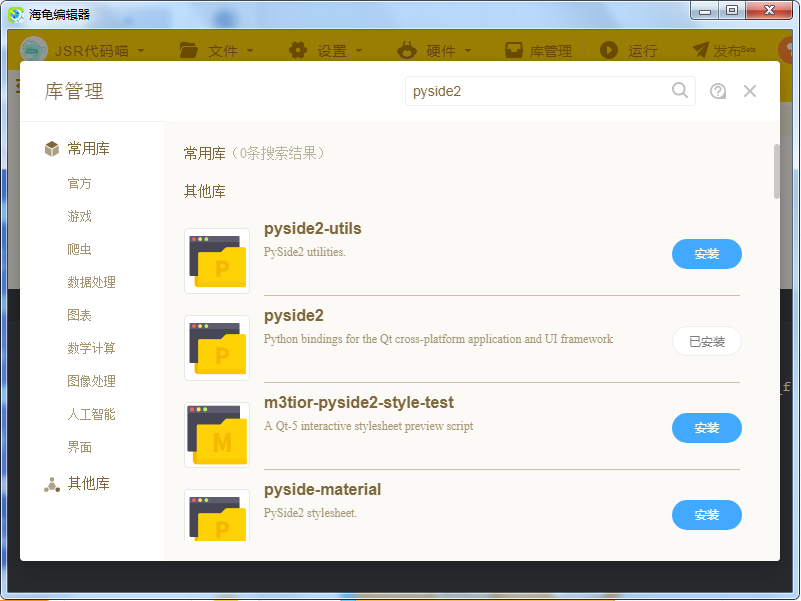Maximize the 海龟编辑器 window
Viewport: 801px width, 601px height.
coord(732,11)
